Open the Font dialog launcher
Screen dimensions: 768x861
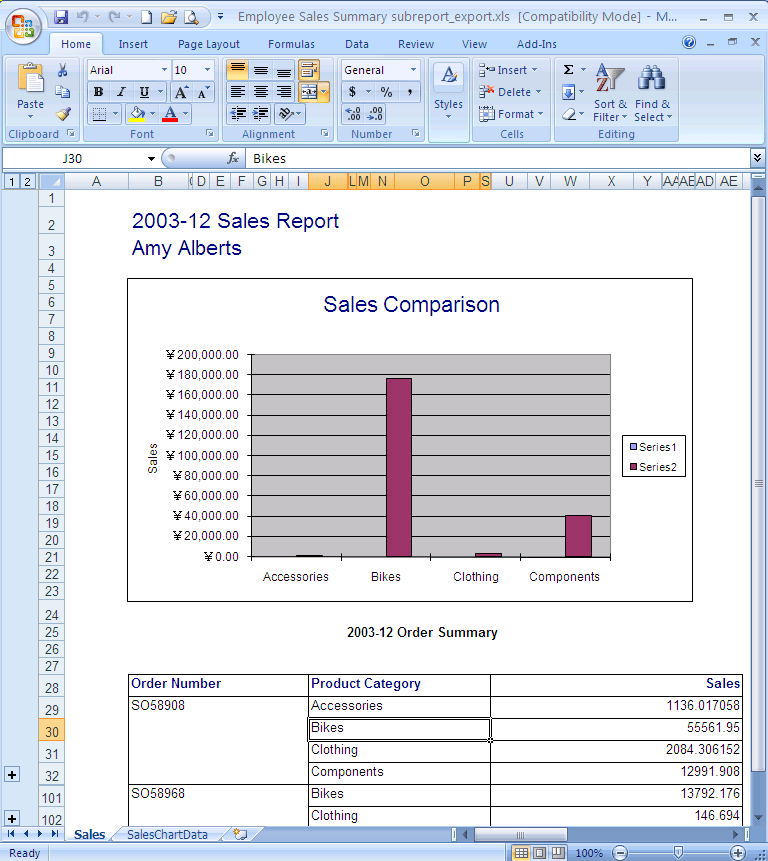point(210,133)
